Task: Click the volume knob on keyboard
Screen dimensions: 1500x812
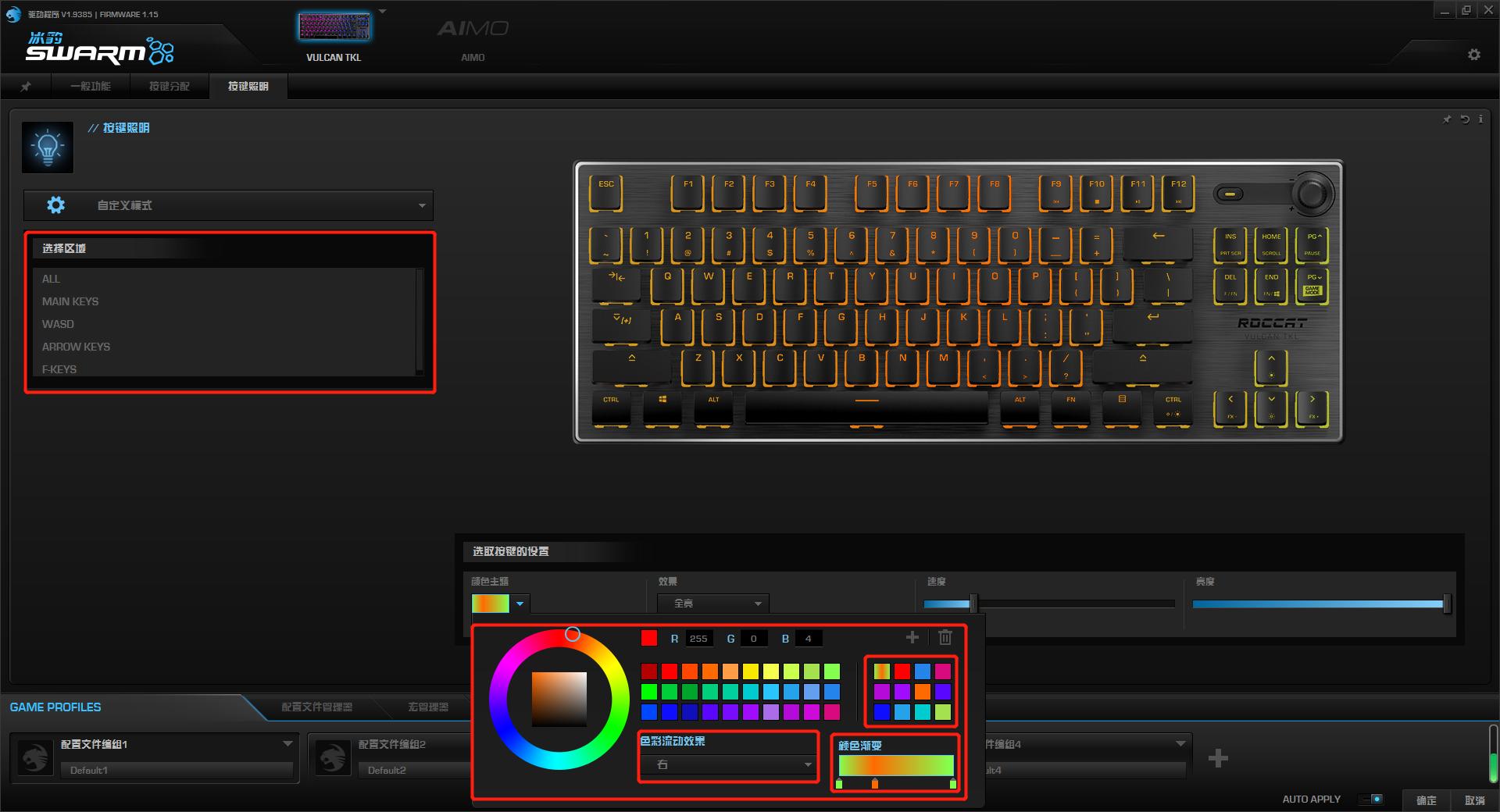Action: tap(1312, 193)
